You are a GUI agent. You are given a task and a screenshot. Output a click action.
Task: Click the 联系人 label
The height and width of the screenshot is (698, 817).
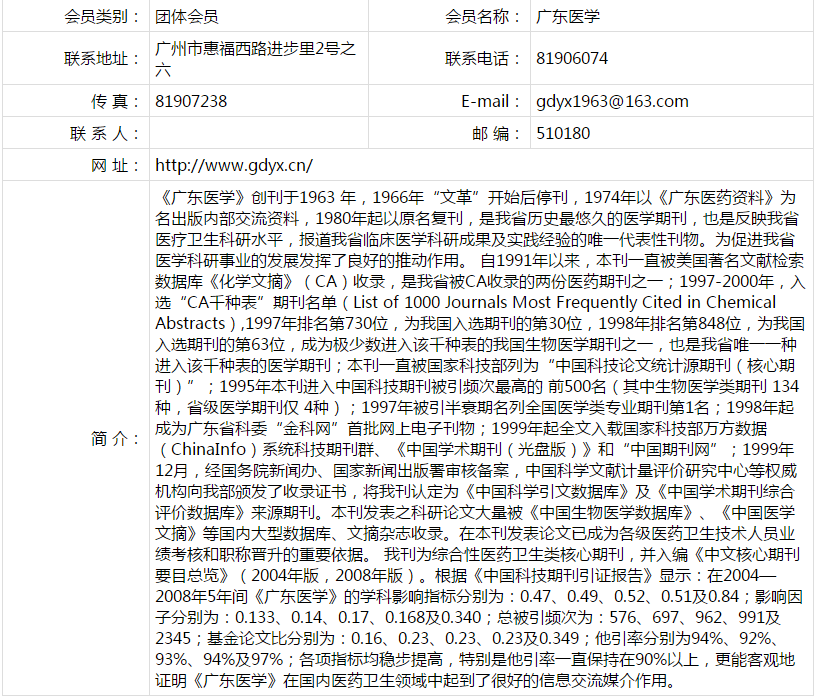click(104, 133)
